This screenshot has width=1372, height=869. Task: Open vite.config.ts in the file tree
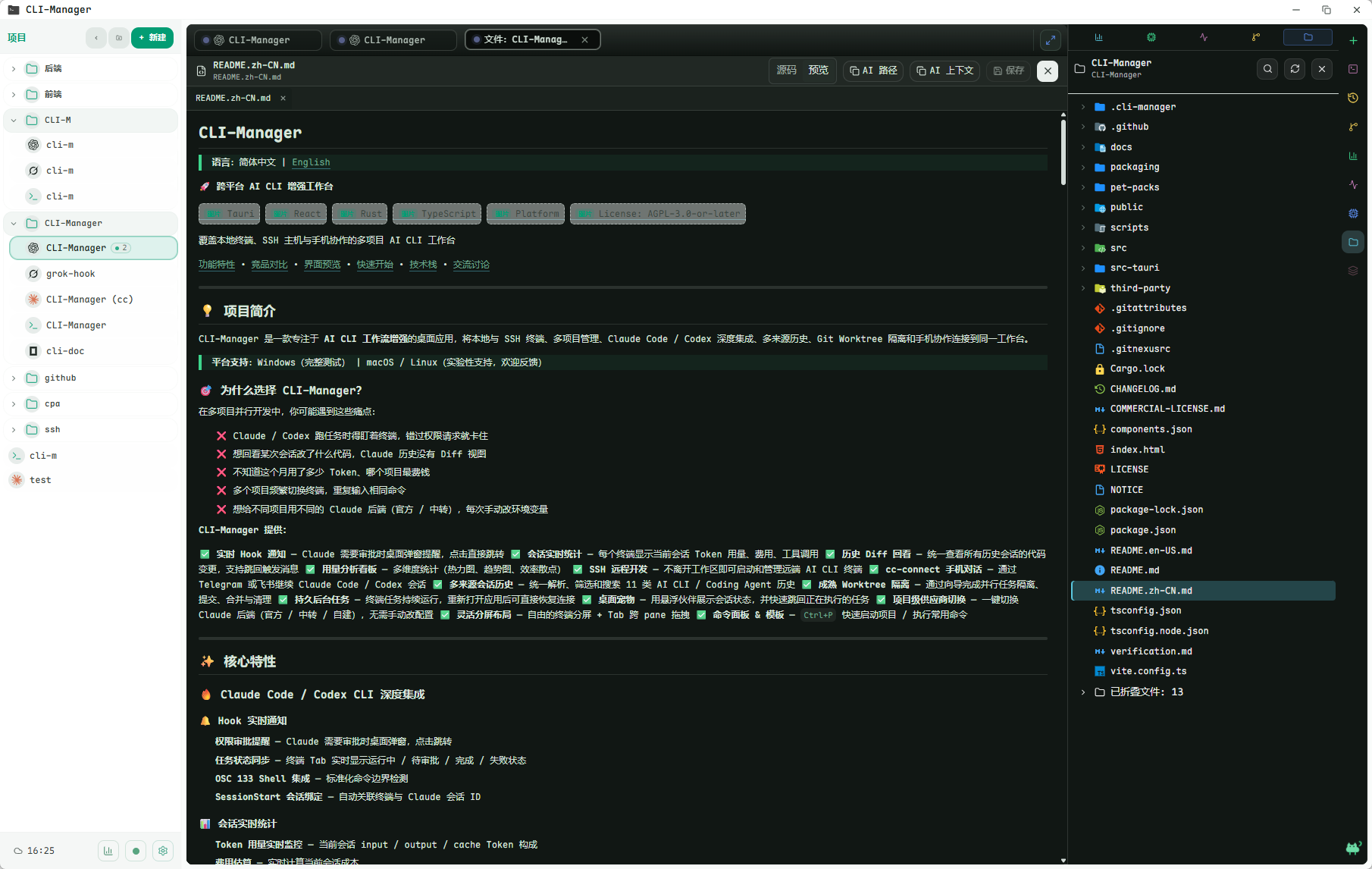[x=1204, y=671]
